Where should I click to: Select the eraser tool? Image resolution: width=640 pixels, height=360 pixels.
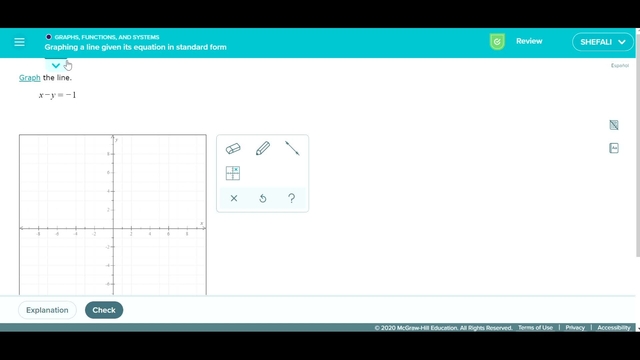coord(233,149)
